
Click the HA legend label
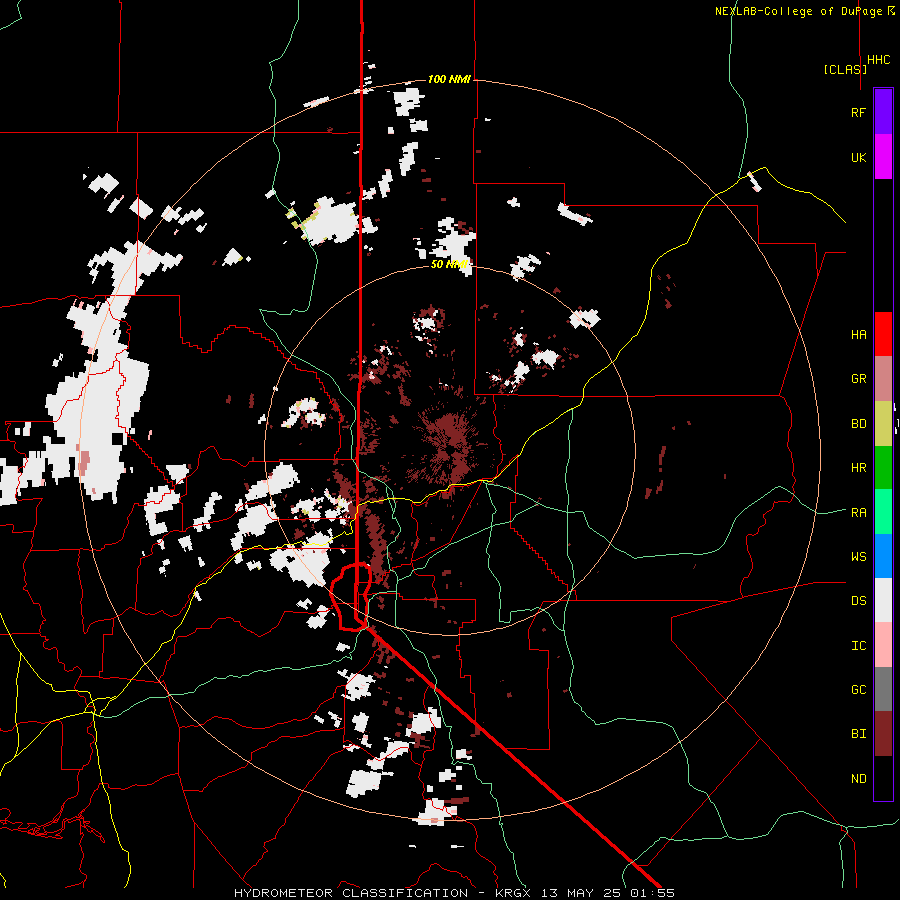tap(858, 335)
